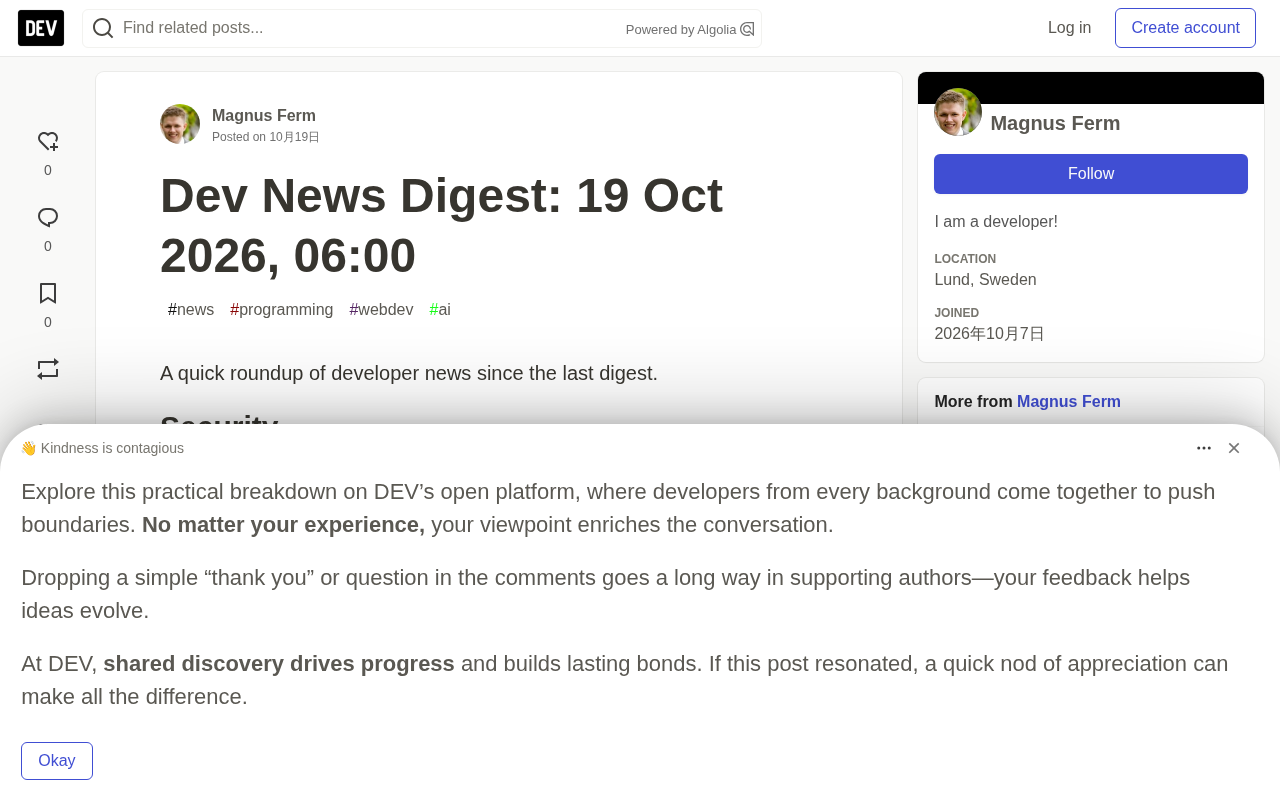Open author name Magnus Ferm above the title

tap(264, 116)
